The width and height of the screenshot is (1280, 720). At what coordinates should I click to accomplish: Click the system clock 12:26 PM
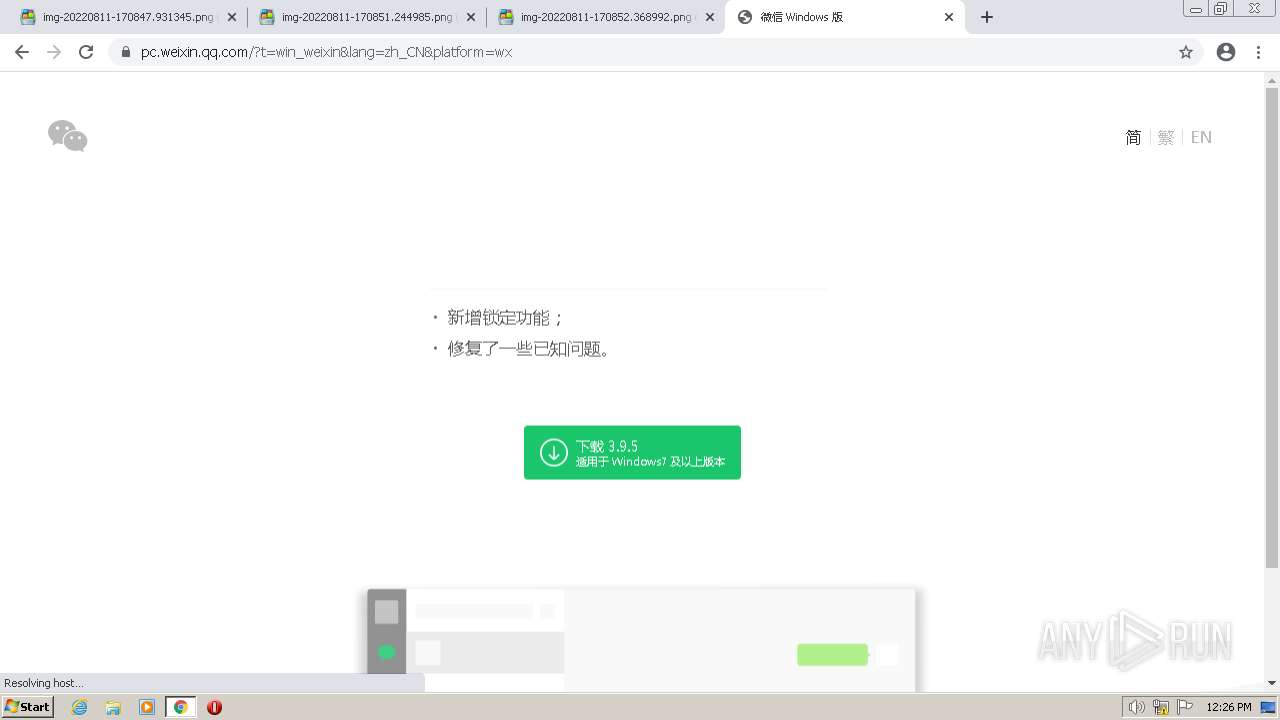[1229, 707]
